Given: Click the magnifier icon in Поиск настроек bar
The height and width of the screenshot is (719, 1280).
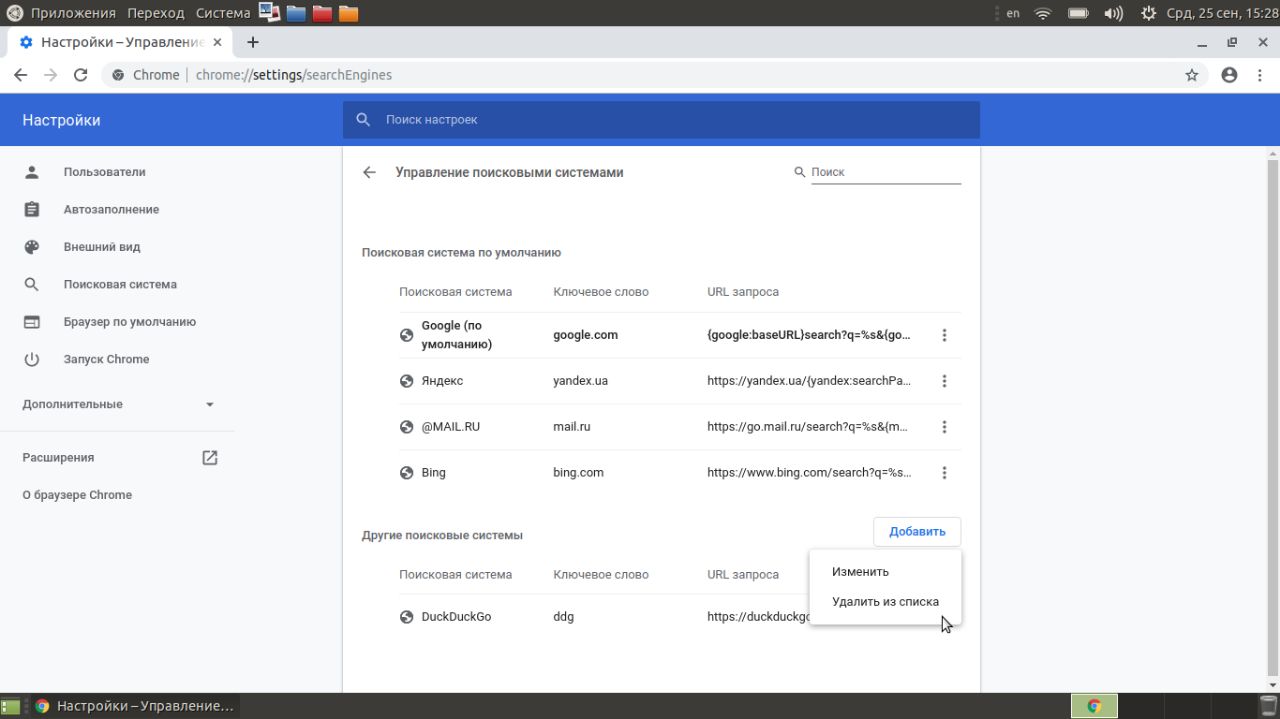Looking at the screenshot, I should click(363, 120).
